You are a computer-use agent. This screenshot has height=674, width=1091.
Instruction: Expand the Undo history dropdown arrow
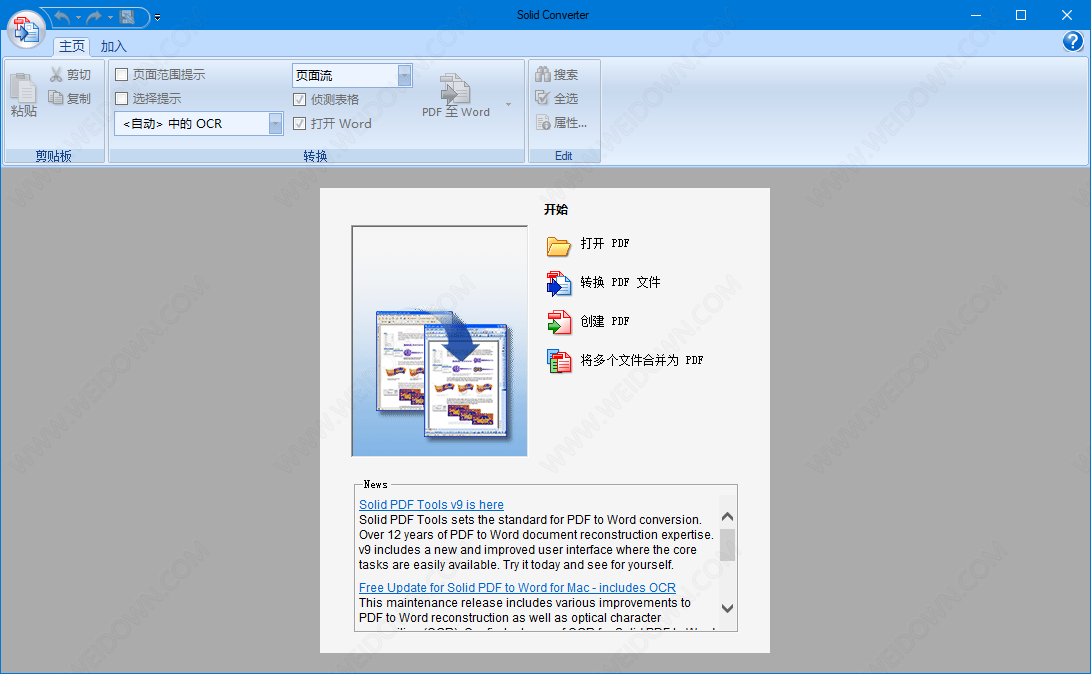click(x=78, y=17)
